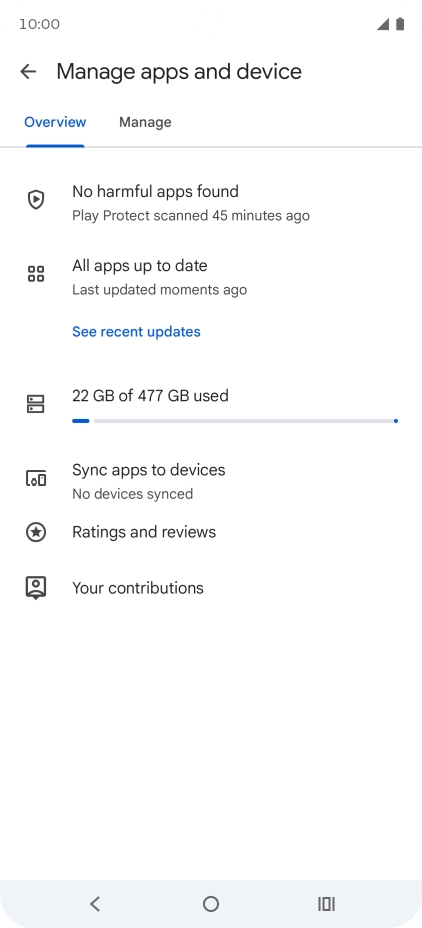Tap the star ratings icon

click(36, 532)
